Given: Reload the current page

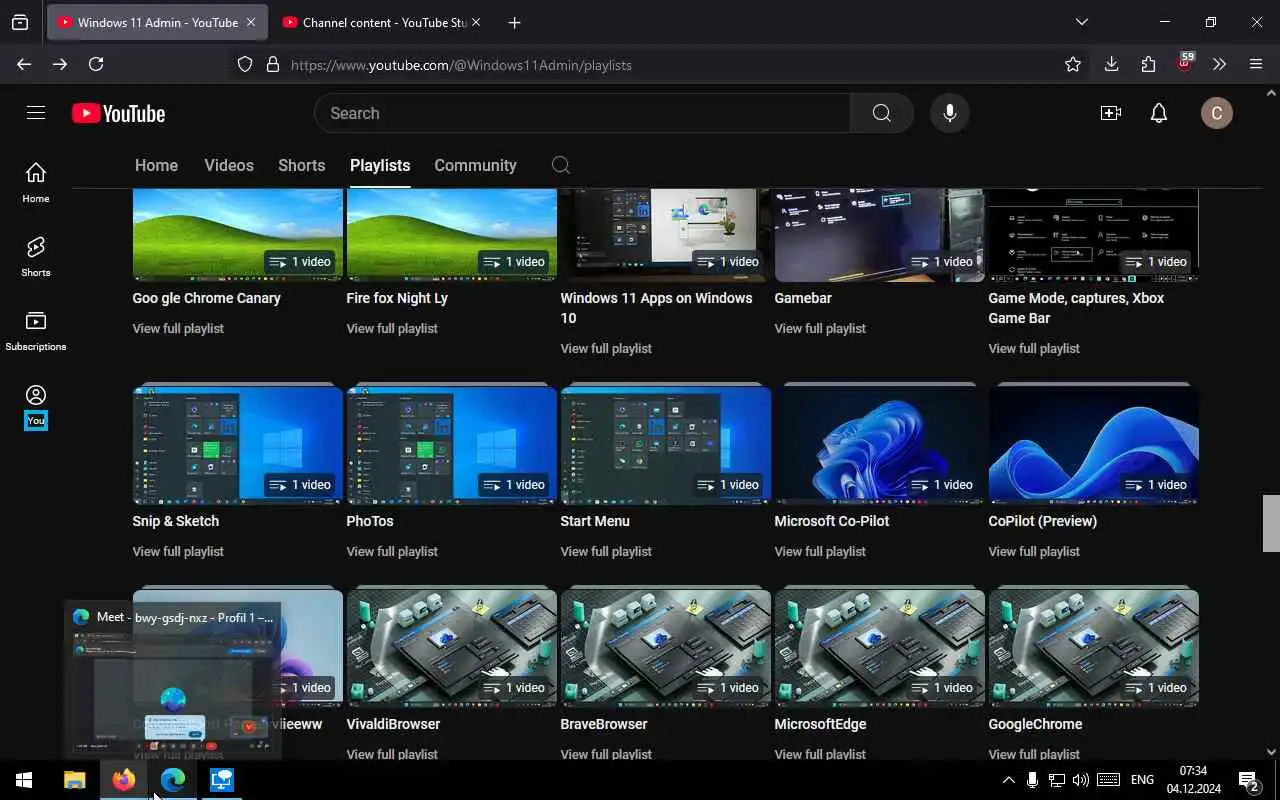Looking at the screenshot, I should tap(96, 64).
